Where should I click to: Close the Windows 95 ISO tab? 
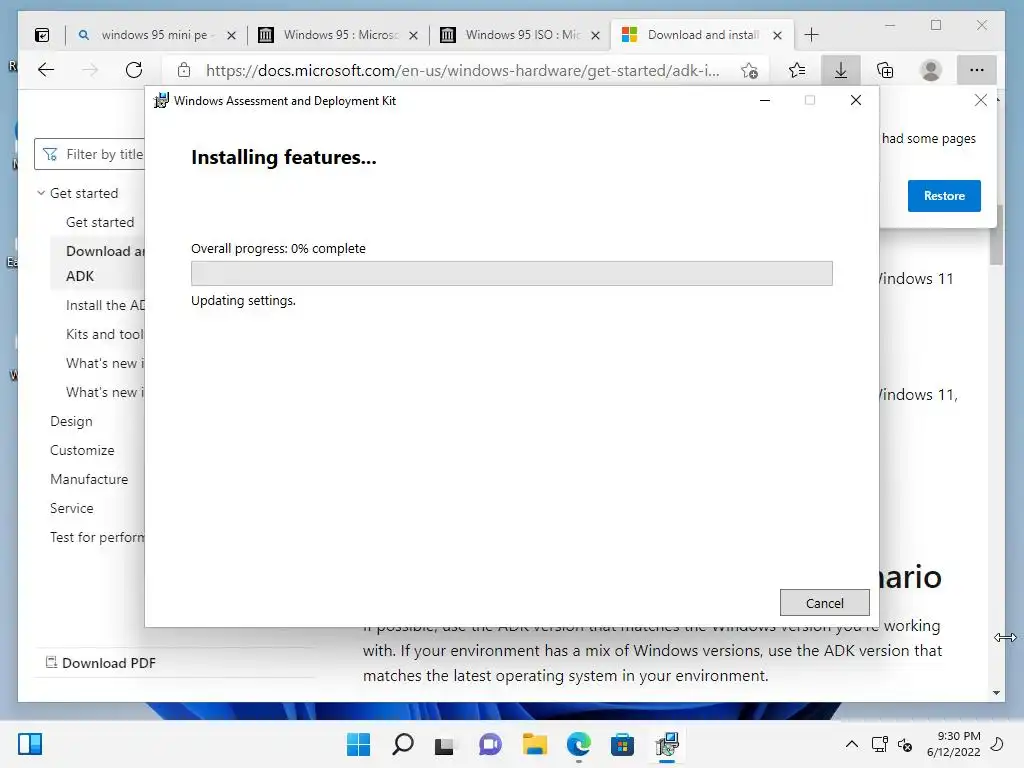pyautogui.click(x=596, y=35)
